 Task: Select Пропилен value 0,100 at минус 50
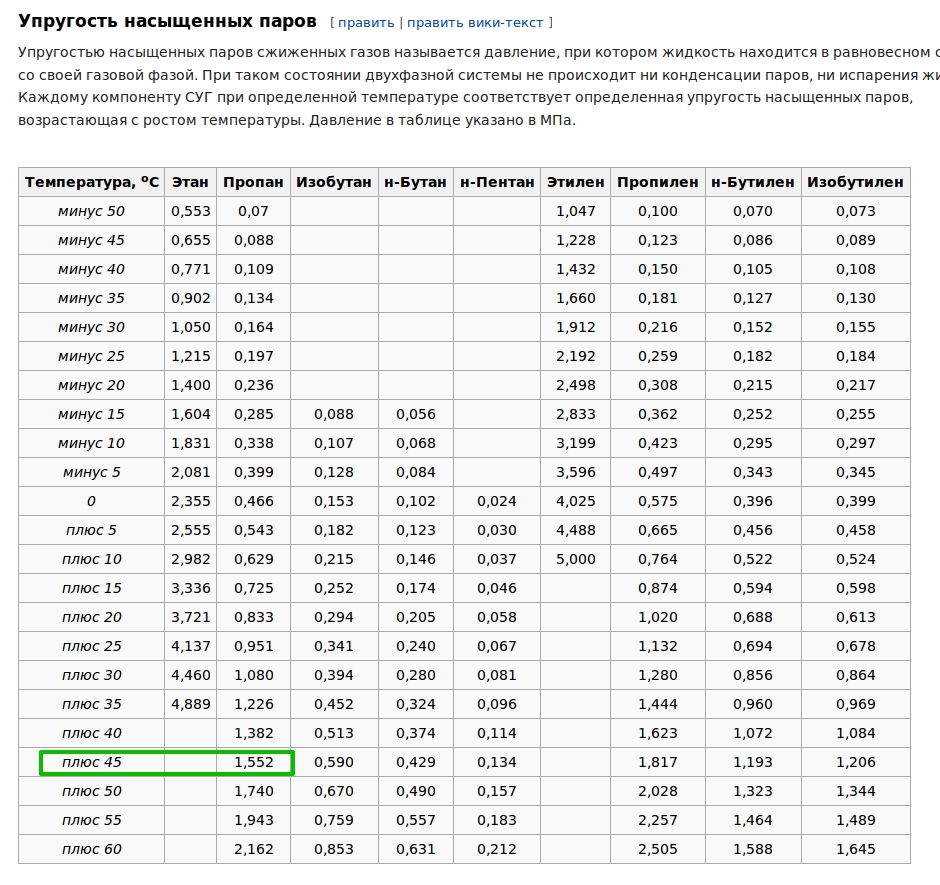point(658,212)
